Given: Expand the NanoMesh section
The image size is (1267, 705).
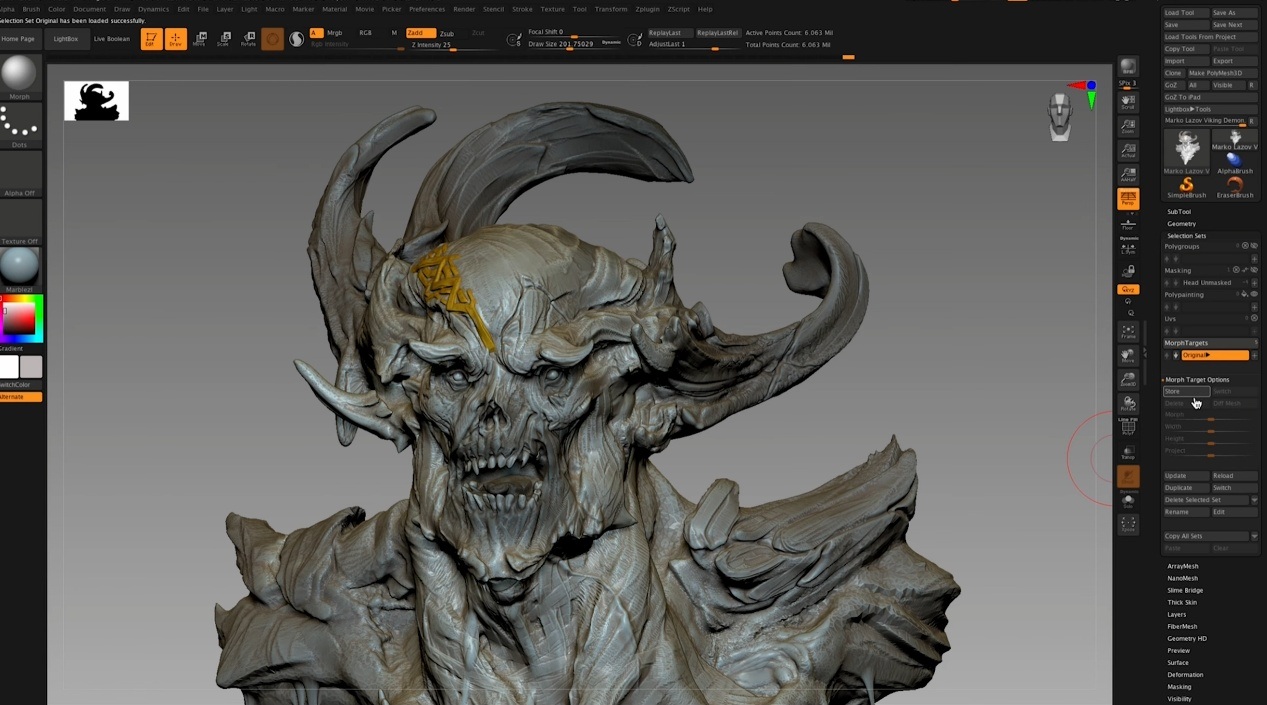Looking at the screenshot, I should click(x=1182, y=578).
